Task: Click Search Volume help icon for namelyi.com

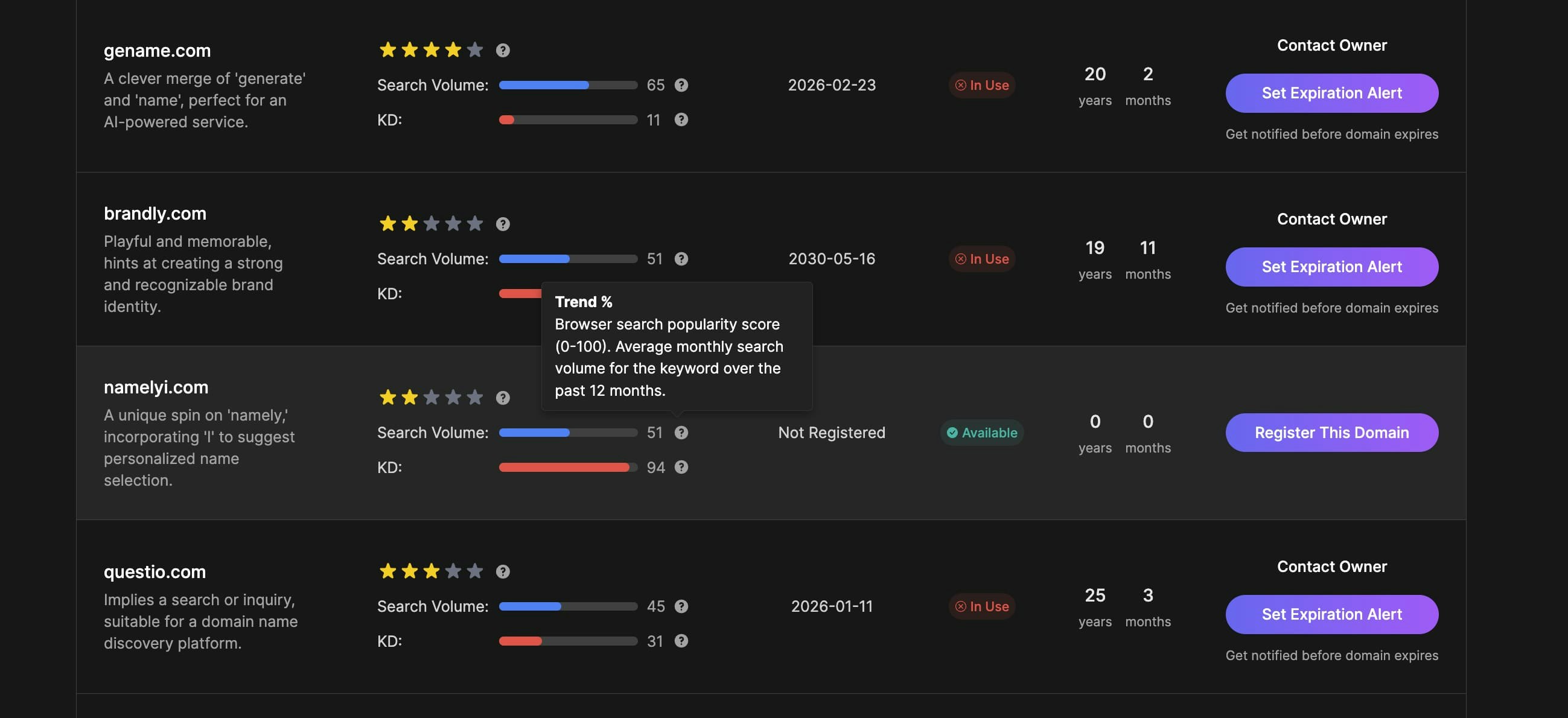Action: [x=681, y=432]
